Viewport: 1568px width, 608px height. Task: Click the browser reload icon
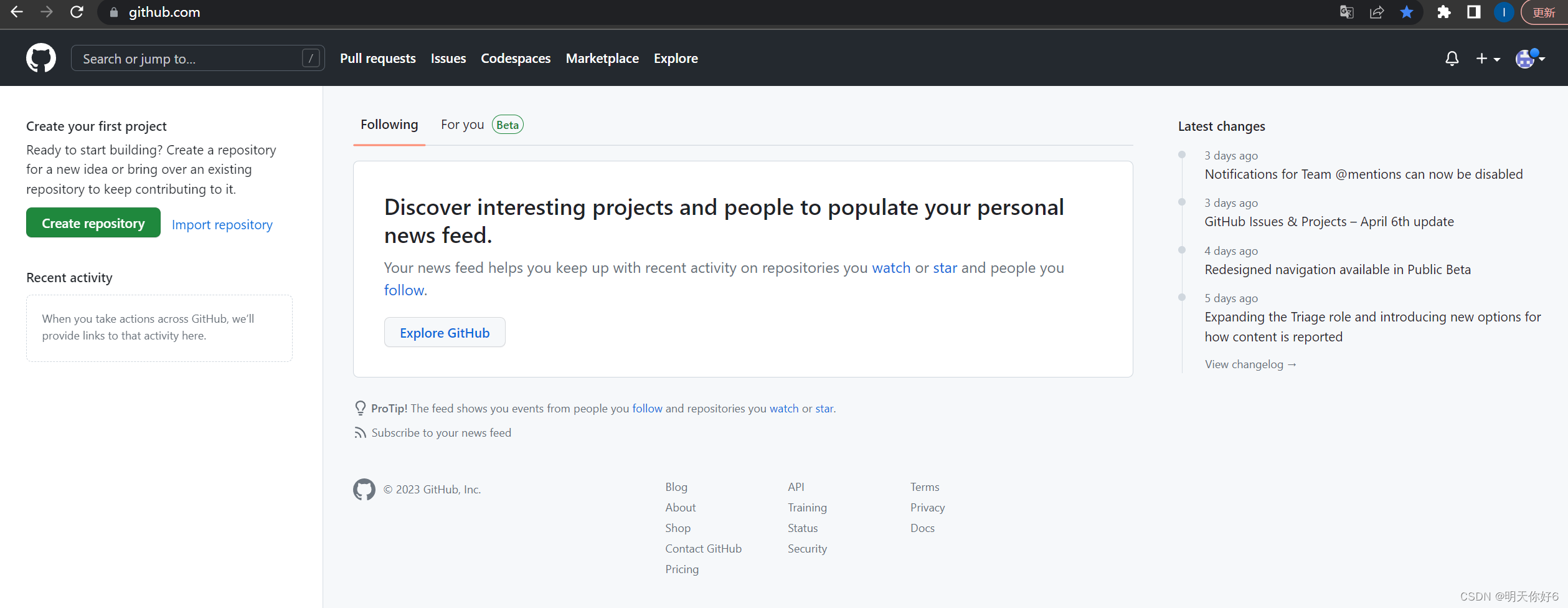point(77,12)
